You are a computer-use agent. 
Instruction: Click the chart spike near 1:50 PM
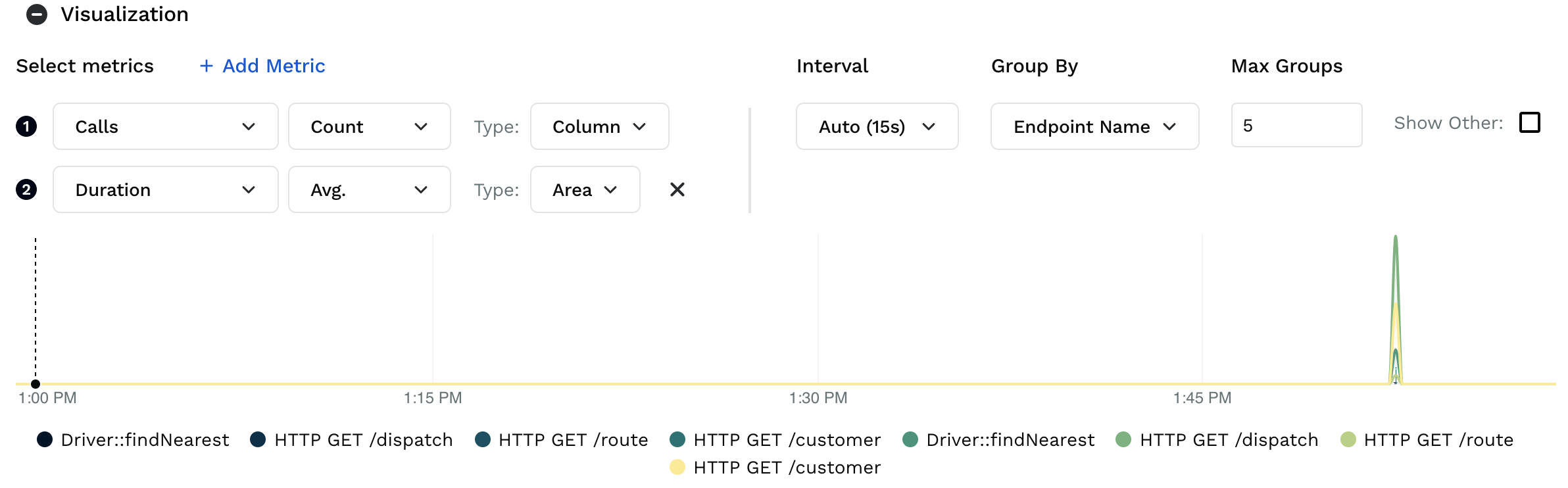coord(1395,309)
